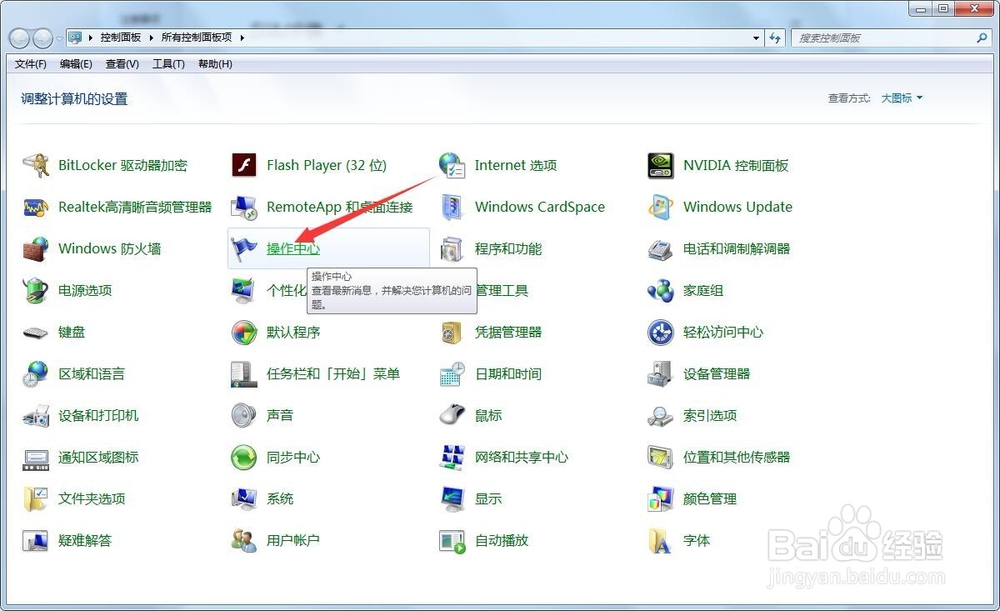
Task: Click the 设备和打印机 link
Action: tap(98, 416)
